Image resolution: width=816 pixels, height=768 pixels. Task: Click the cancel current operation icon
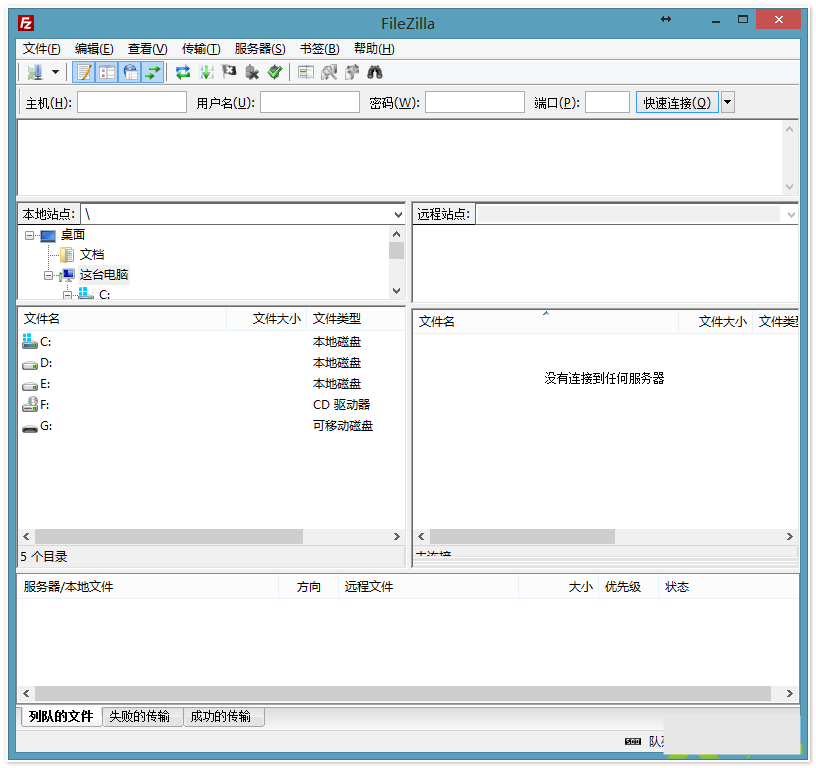pyautogui.click(x=229, y=72)
